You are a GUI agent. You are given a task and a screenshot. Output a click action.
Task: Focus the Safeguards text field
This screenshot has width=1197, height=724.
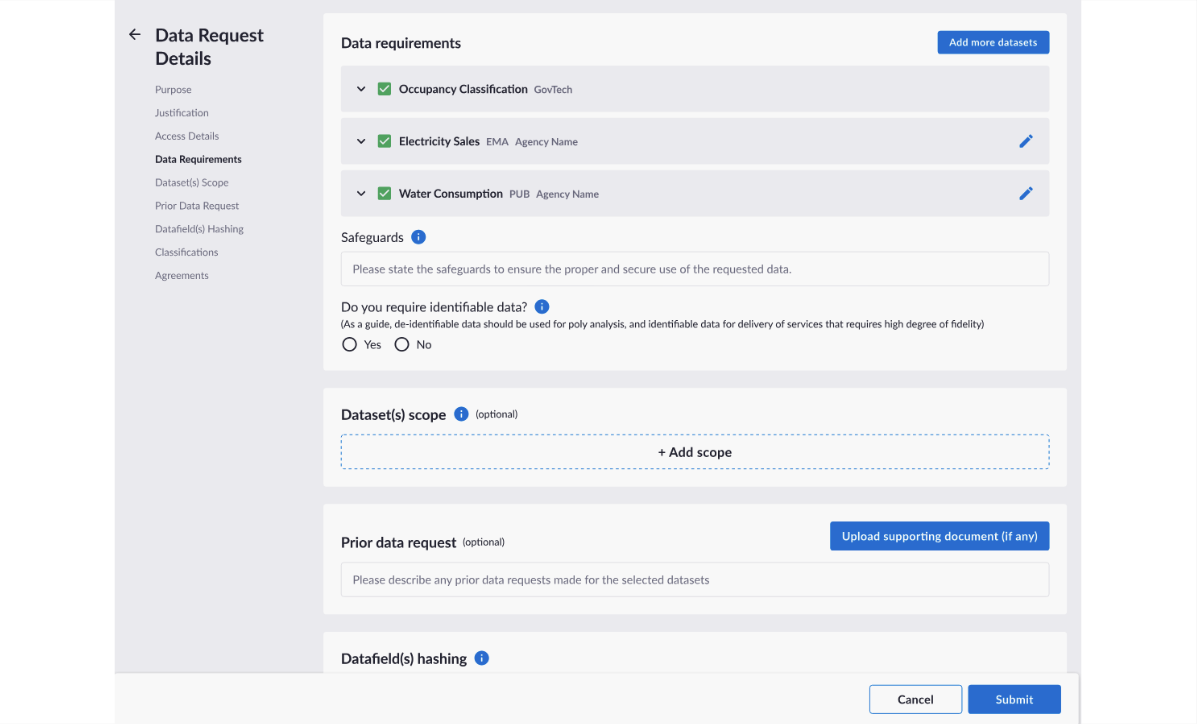coord(695,269)
